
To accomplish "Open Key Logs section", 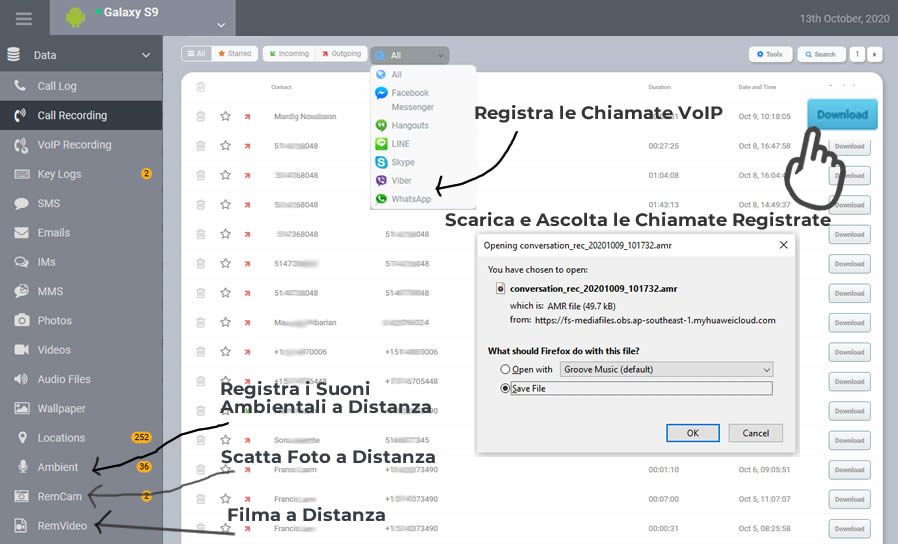I will coord(81,174).
